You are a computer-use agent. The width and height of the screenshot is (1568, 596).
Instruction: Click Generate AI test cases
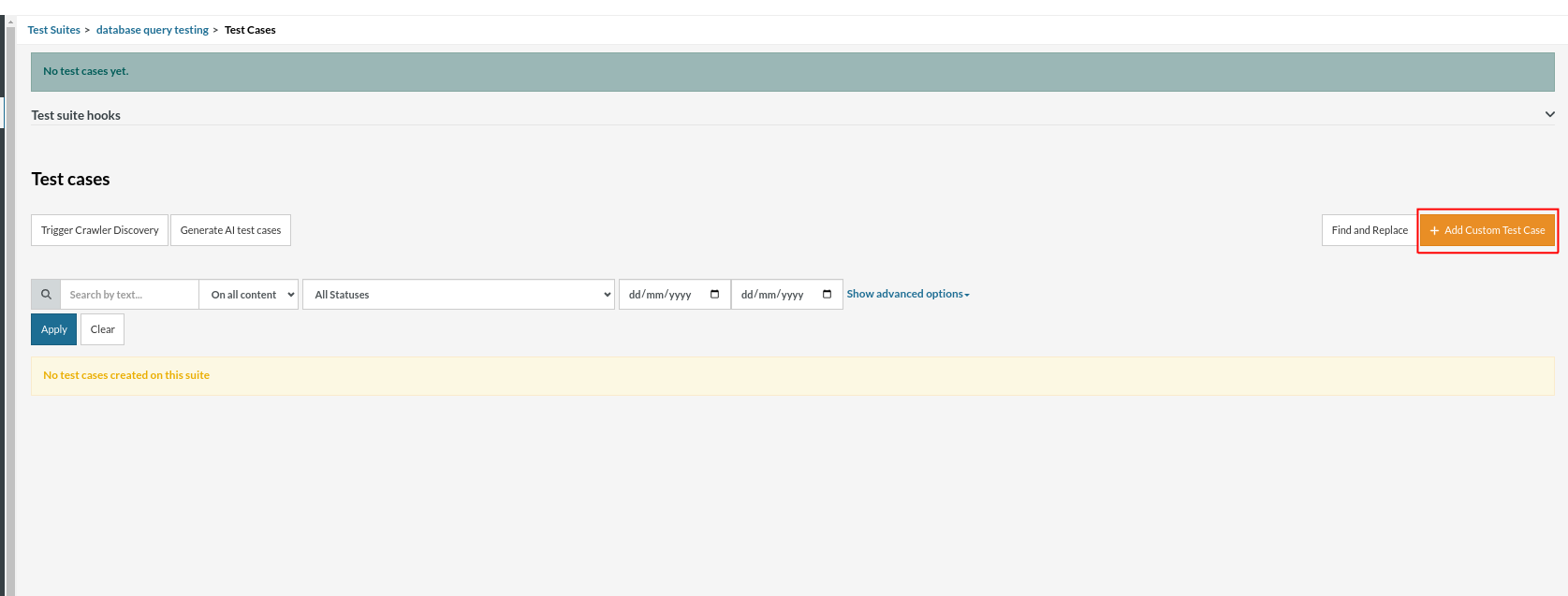point(230,230)
